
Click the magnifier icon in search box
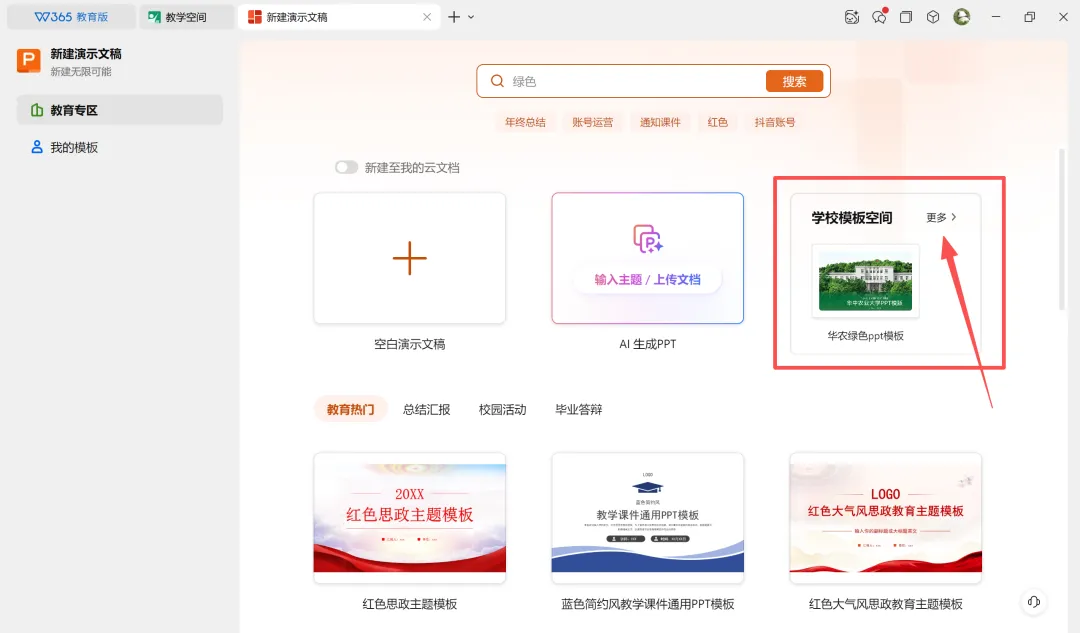497,81
